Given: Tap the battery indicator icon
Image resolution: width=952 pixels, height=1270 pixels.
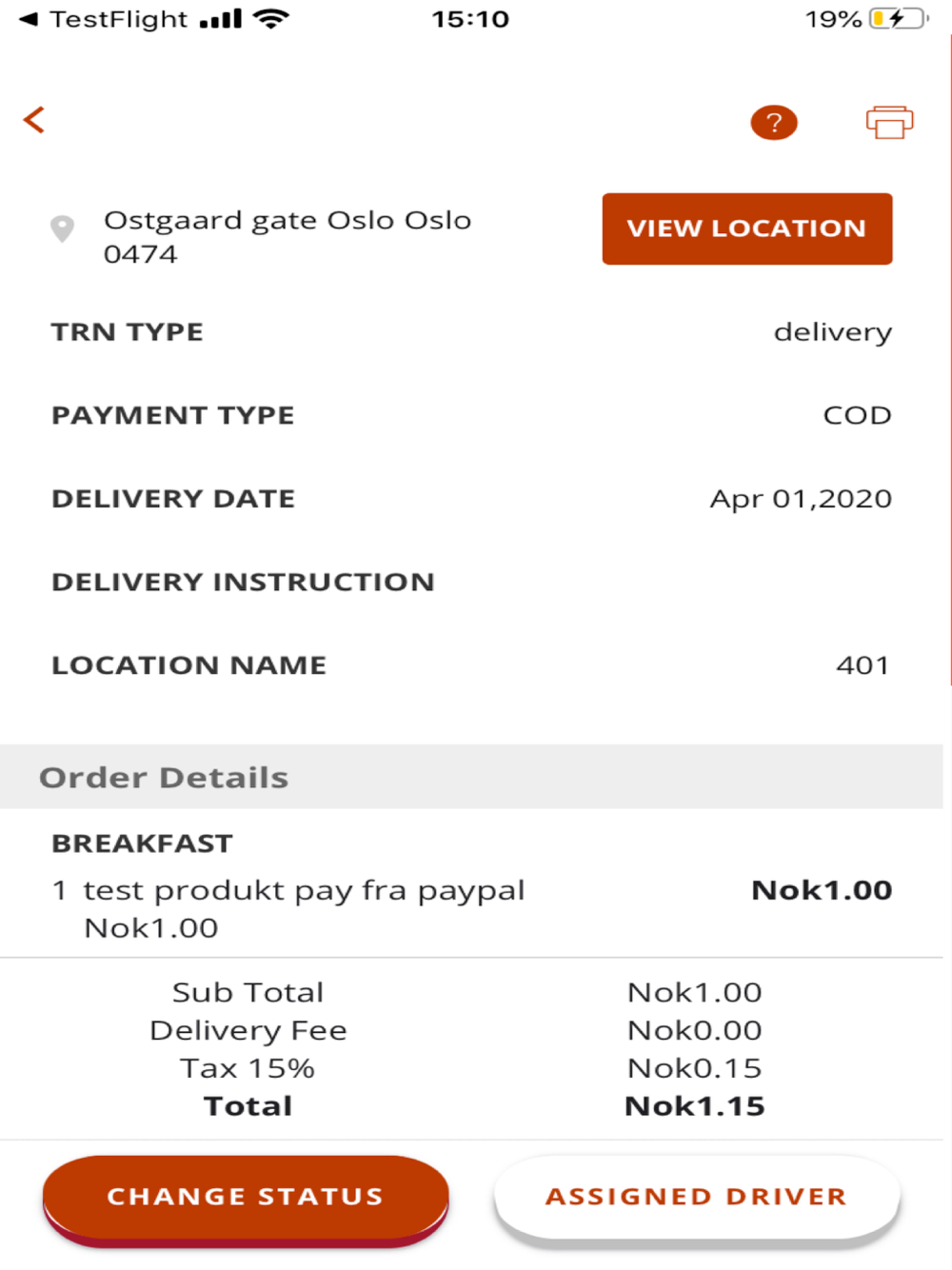Looking at the screenshot, I should point(896,19).
